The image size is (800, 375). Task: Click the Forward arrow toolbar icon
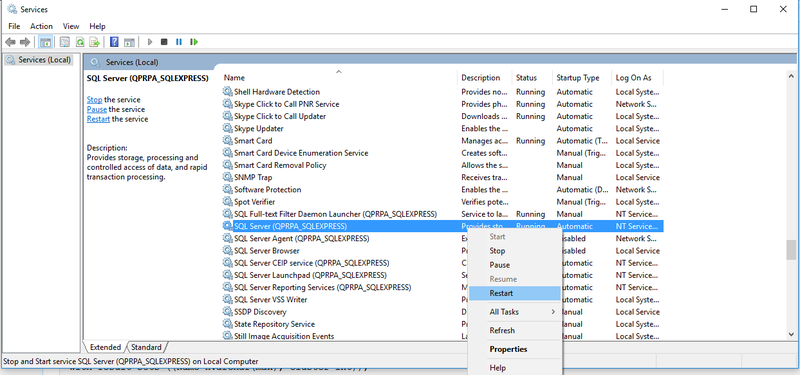pos(24,42)
